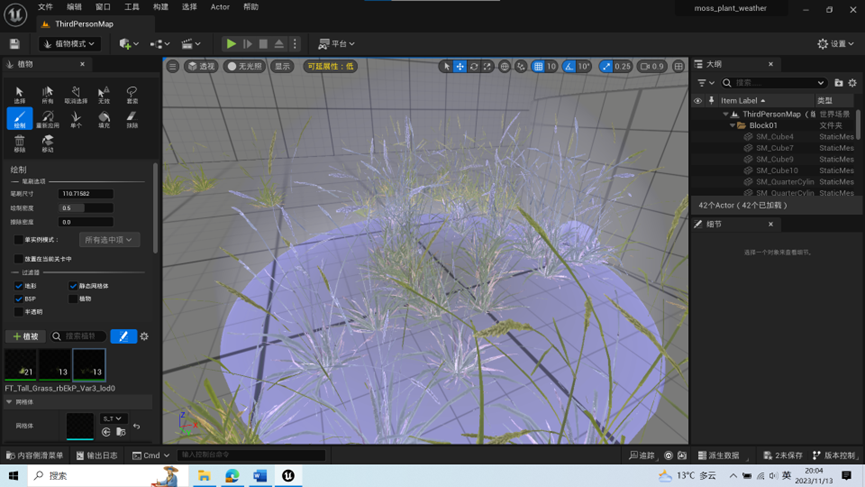Activate the viewport rotate gizmo icon
The width and height of the screenshot is (865, 487).
[x=473, y=66]
